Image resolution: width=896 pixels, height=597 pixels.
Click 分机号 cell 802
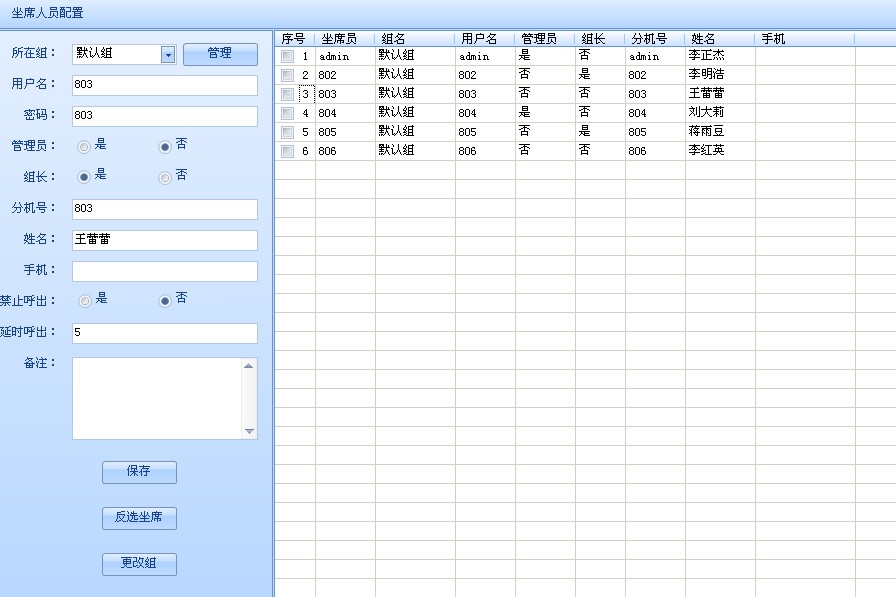tap(655, 75)
